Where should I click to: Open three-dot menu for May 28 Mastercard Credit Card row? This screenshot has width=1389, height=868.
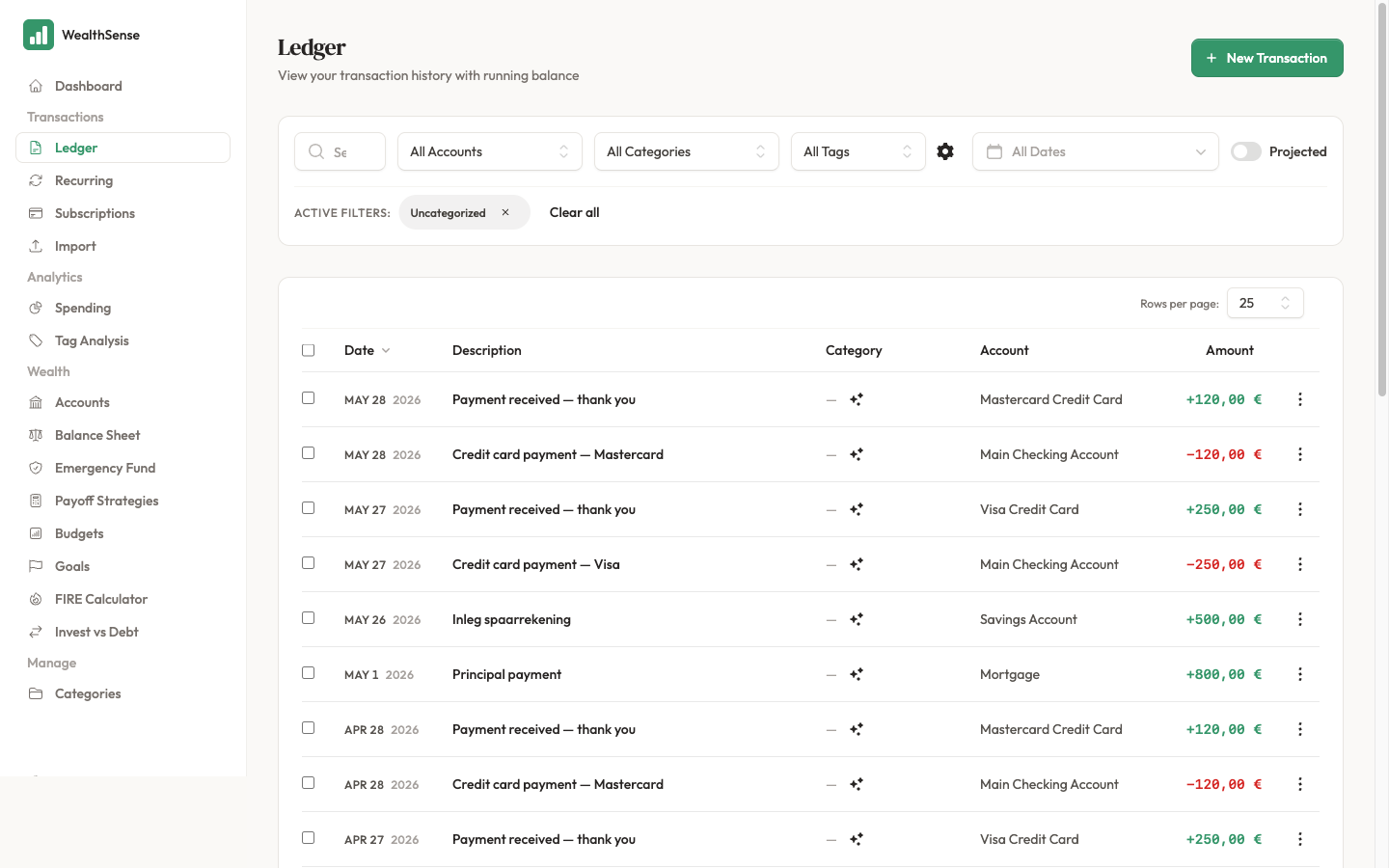(x=1300, y=399)
